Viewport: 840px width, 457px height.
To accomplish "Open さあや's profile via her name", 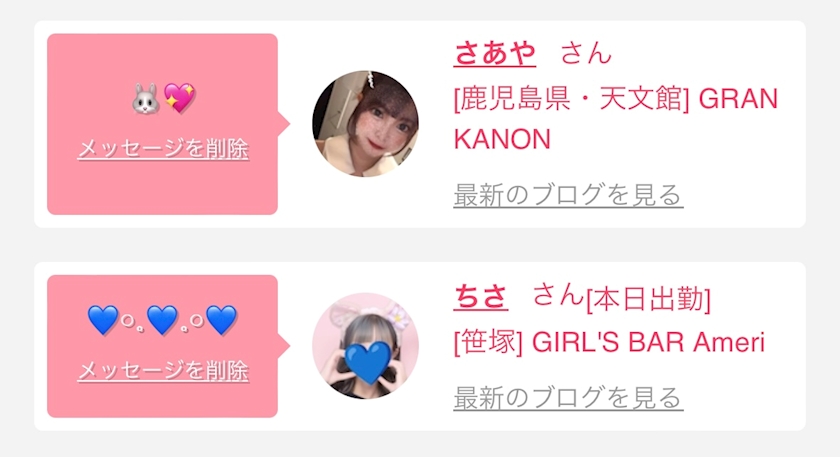I will pos(494,54).
